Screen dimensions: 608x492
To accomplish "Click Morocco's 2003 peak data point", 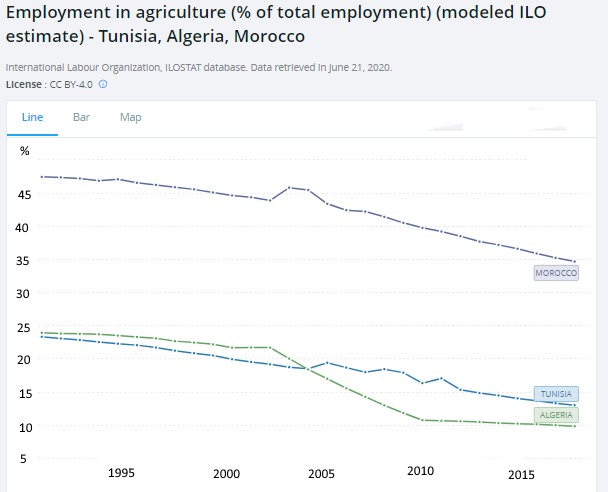I will (x=289, y=188).
